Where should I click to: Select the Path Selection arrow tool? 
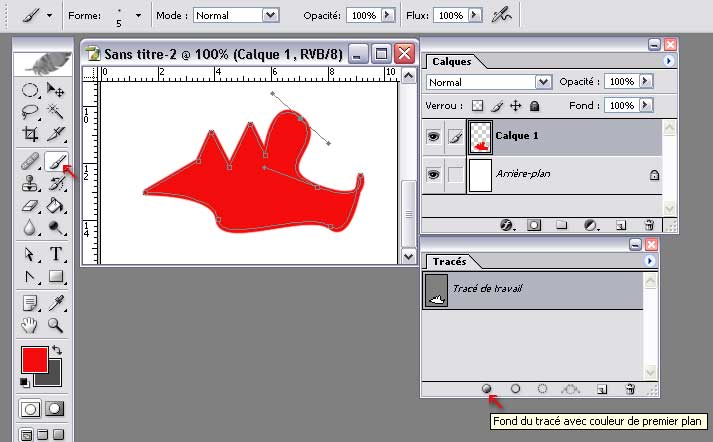[30, 254]
